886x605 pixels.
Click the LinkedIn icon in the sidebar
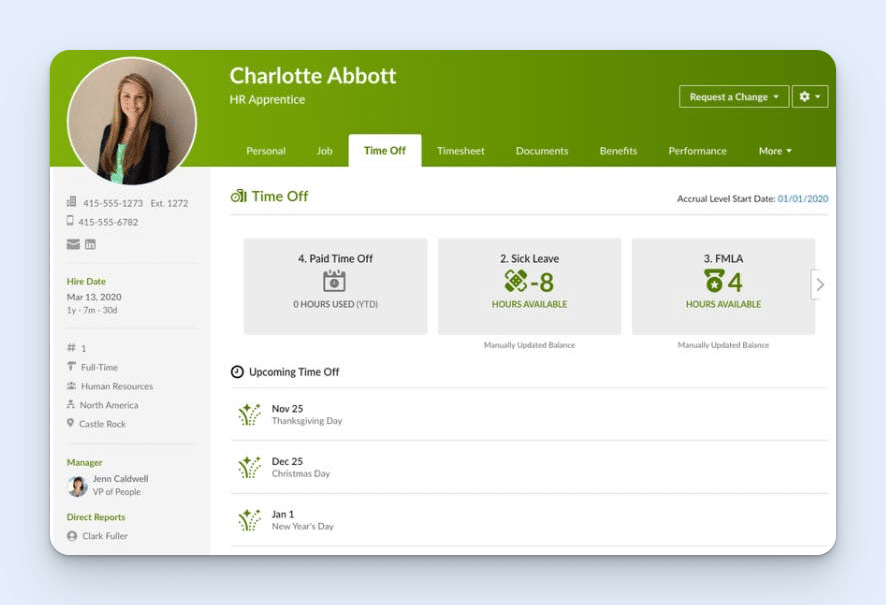pyautogui.click(x=89, y=243)
